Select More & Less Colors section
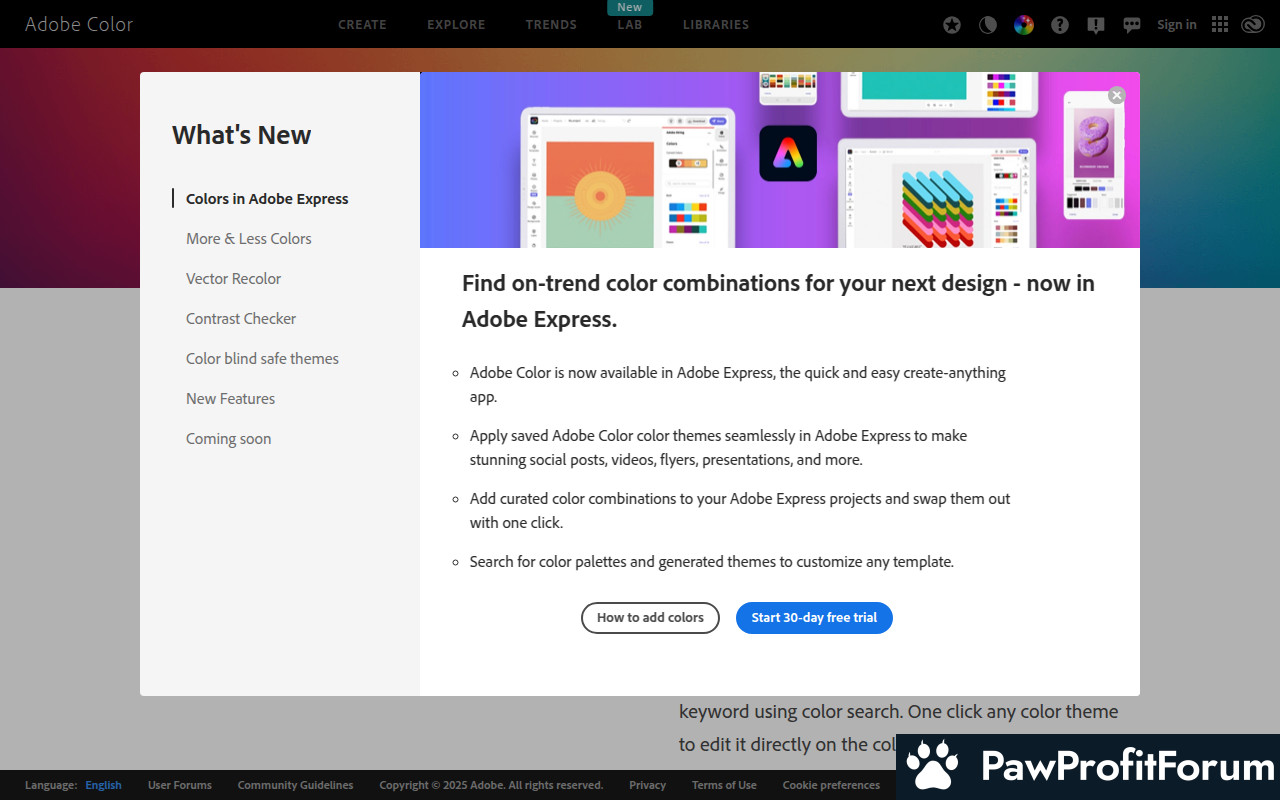The width and height of the screenshot is (1280, 800). (249, 239)
